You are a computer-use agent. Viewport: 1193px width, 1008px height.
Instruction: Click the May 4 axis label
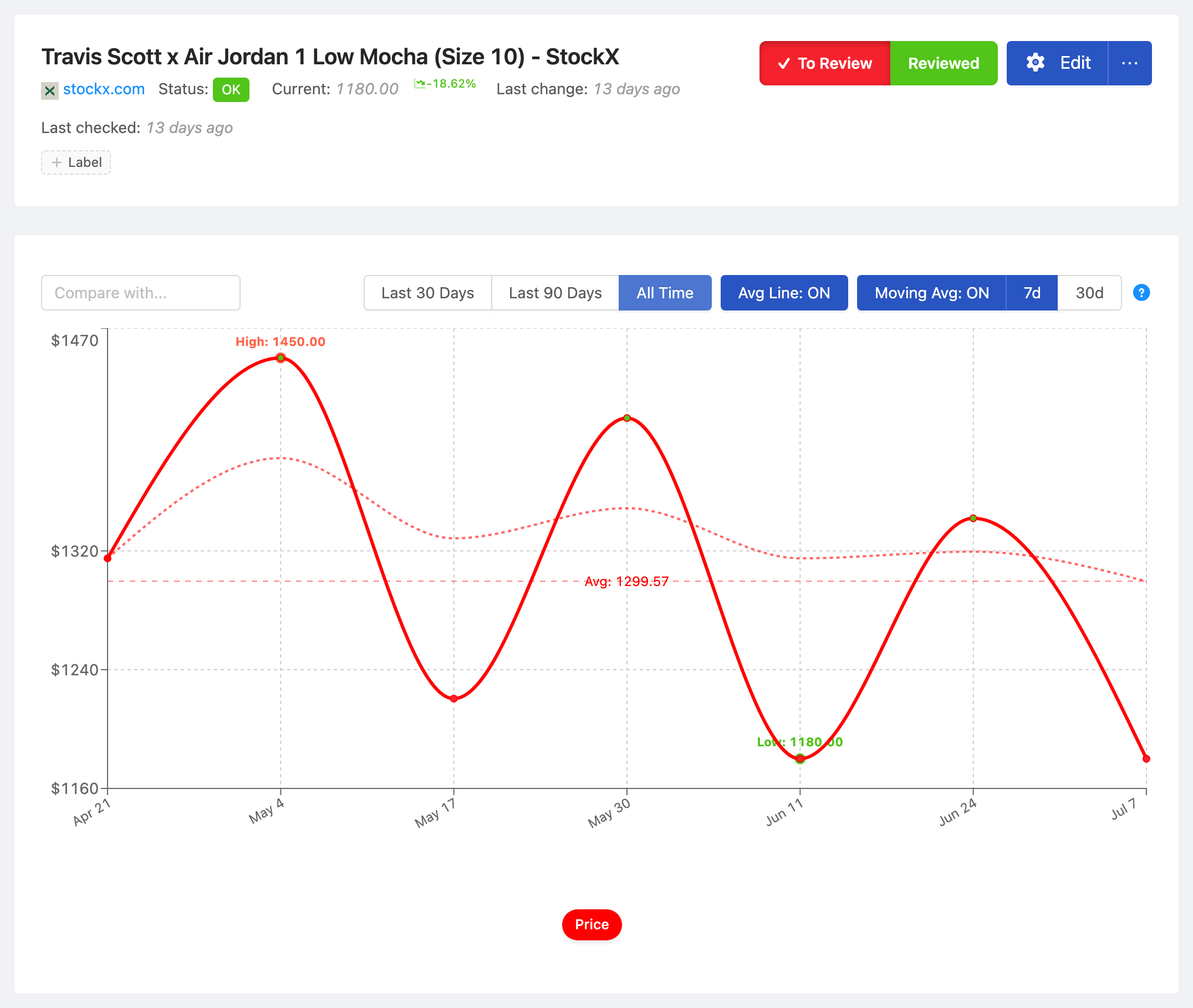[x=266, y=811]
